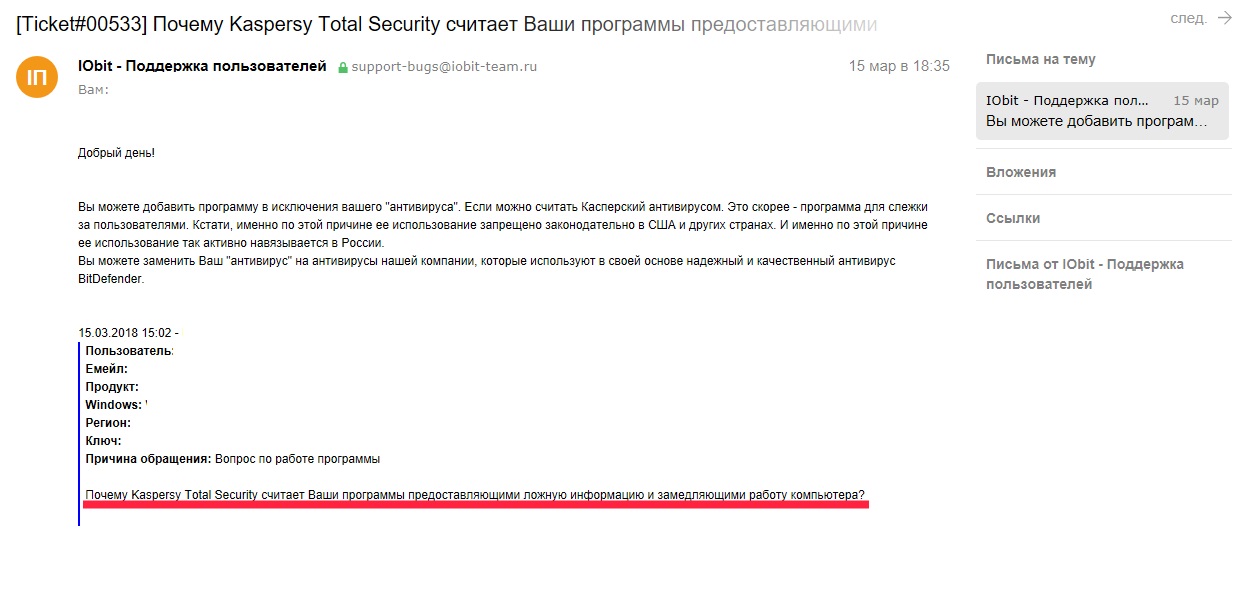Click the support-bugs@iobit-team.ru email address
1241x600 pixels.
[x=444, y=67]
